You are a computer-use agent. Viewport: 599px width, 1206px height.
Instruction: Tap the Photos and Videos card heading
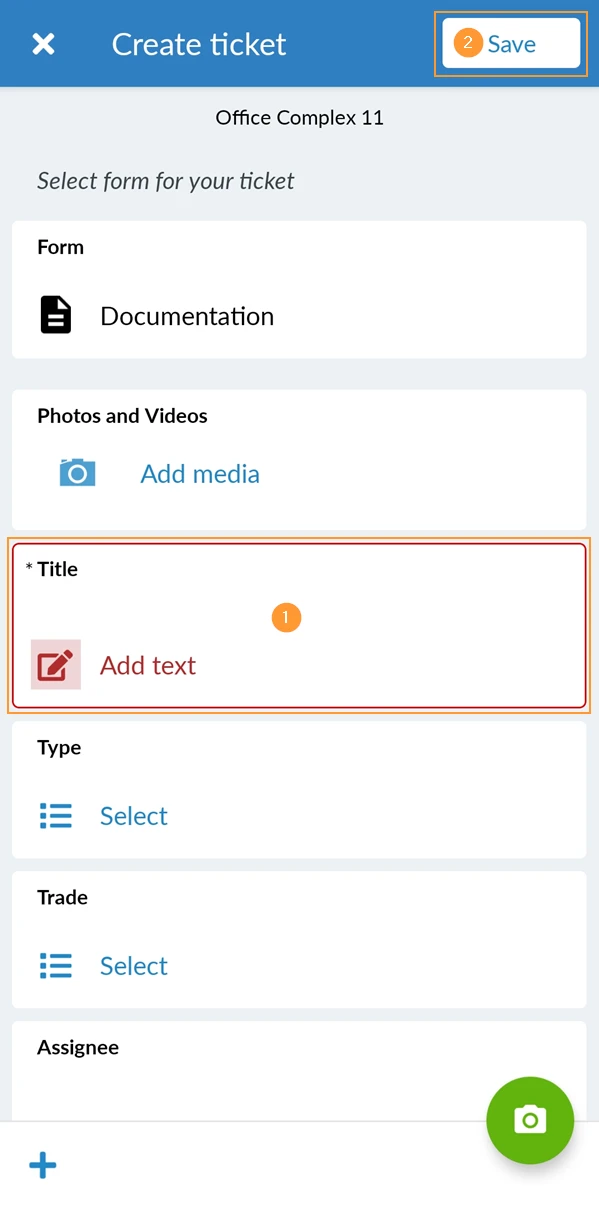[122, 416]
